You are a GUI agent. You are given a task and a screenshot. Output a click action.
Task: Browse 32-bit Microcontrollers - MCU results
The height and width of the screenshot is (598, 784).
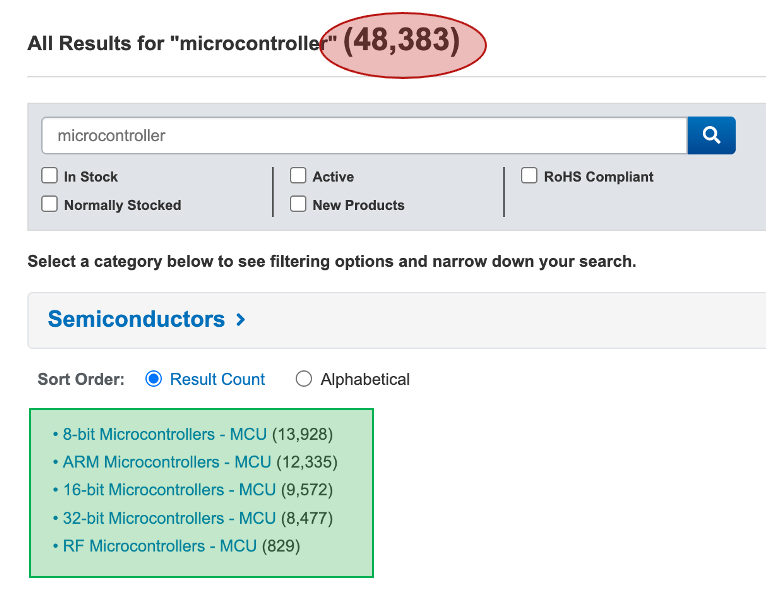pyautogui.click(x=169, y=518)
